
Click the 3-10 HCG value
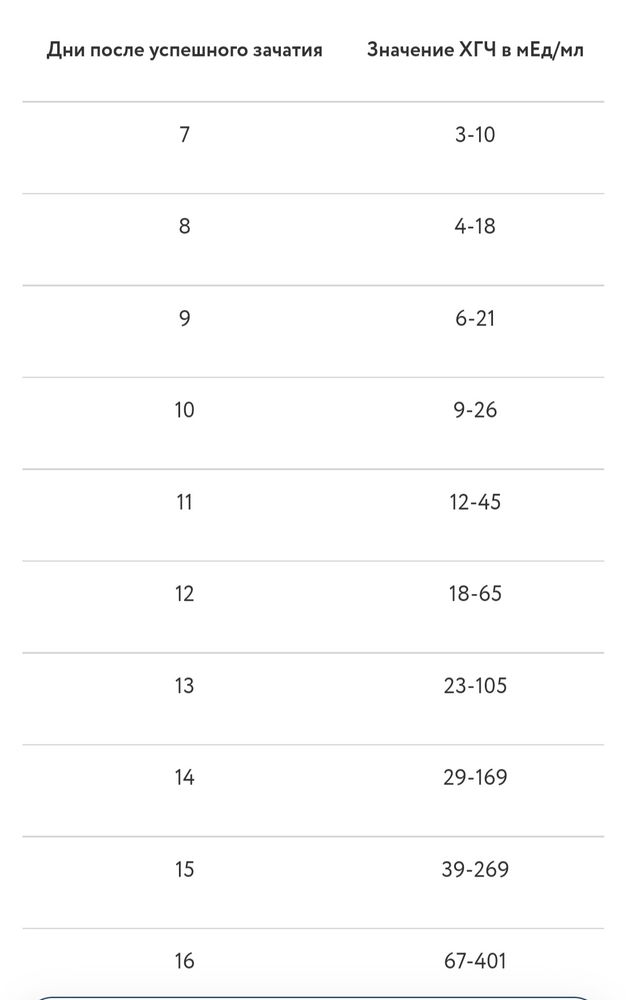(474, 134)
